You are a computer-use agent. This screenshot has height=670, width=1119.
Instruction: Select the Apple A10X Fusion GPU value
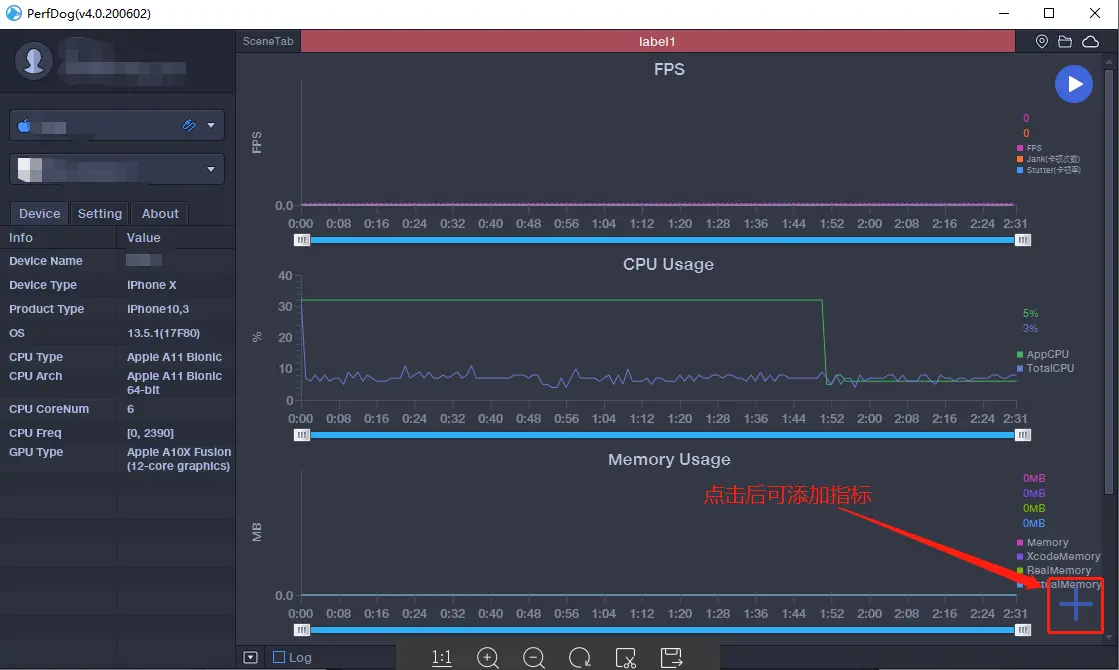coord(179,459)
